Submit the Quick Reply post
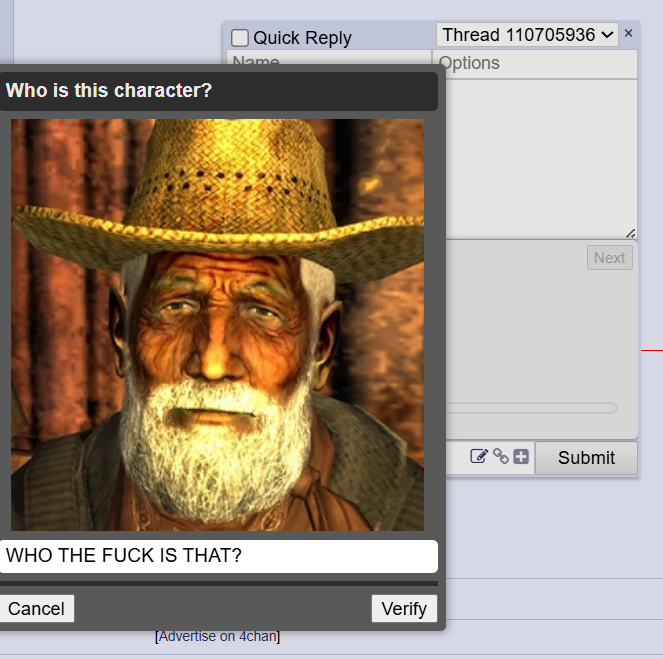 click(586, 458)
